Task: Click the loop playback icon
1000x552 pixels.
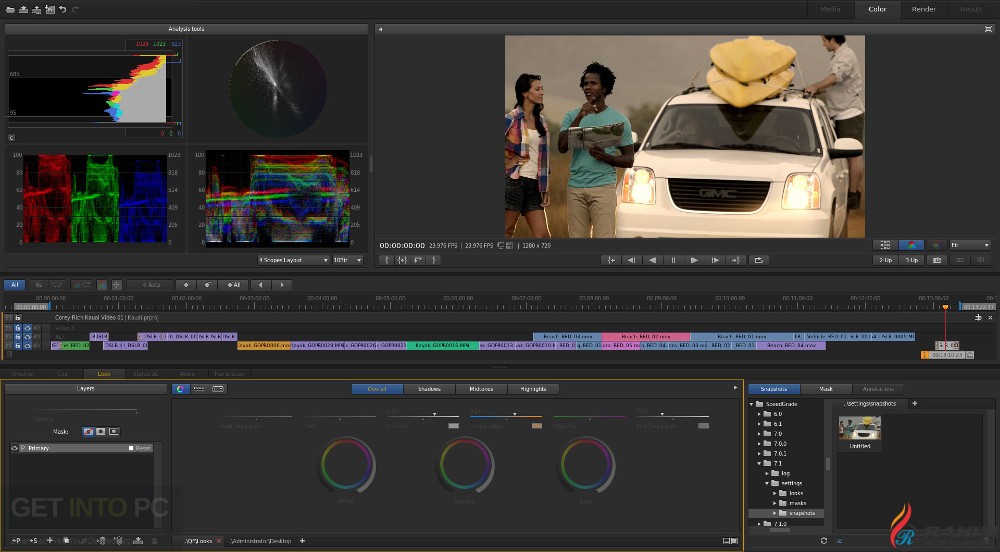Action: (x=759, y=260)
